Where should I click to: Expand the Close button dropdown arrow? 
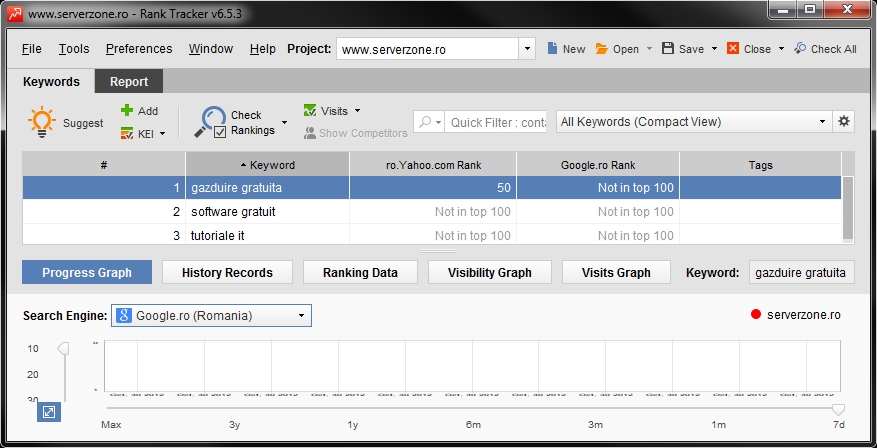[x=781, y=49]
